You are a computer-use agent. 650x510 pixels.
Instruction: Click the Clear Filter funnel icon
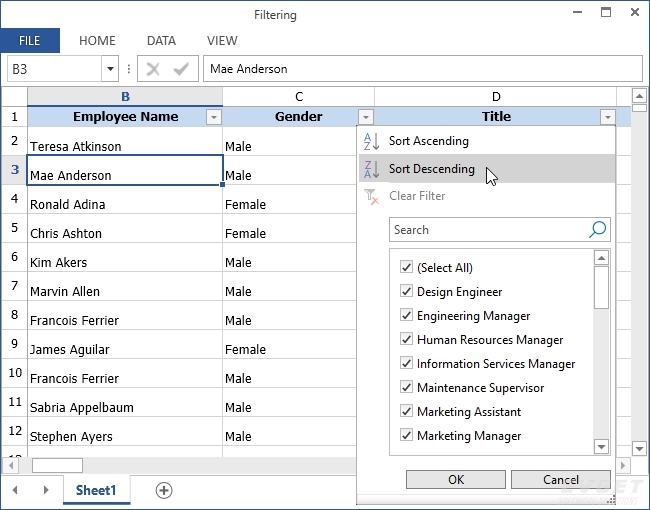pyautogui.click(x=371, y=196)
